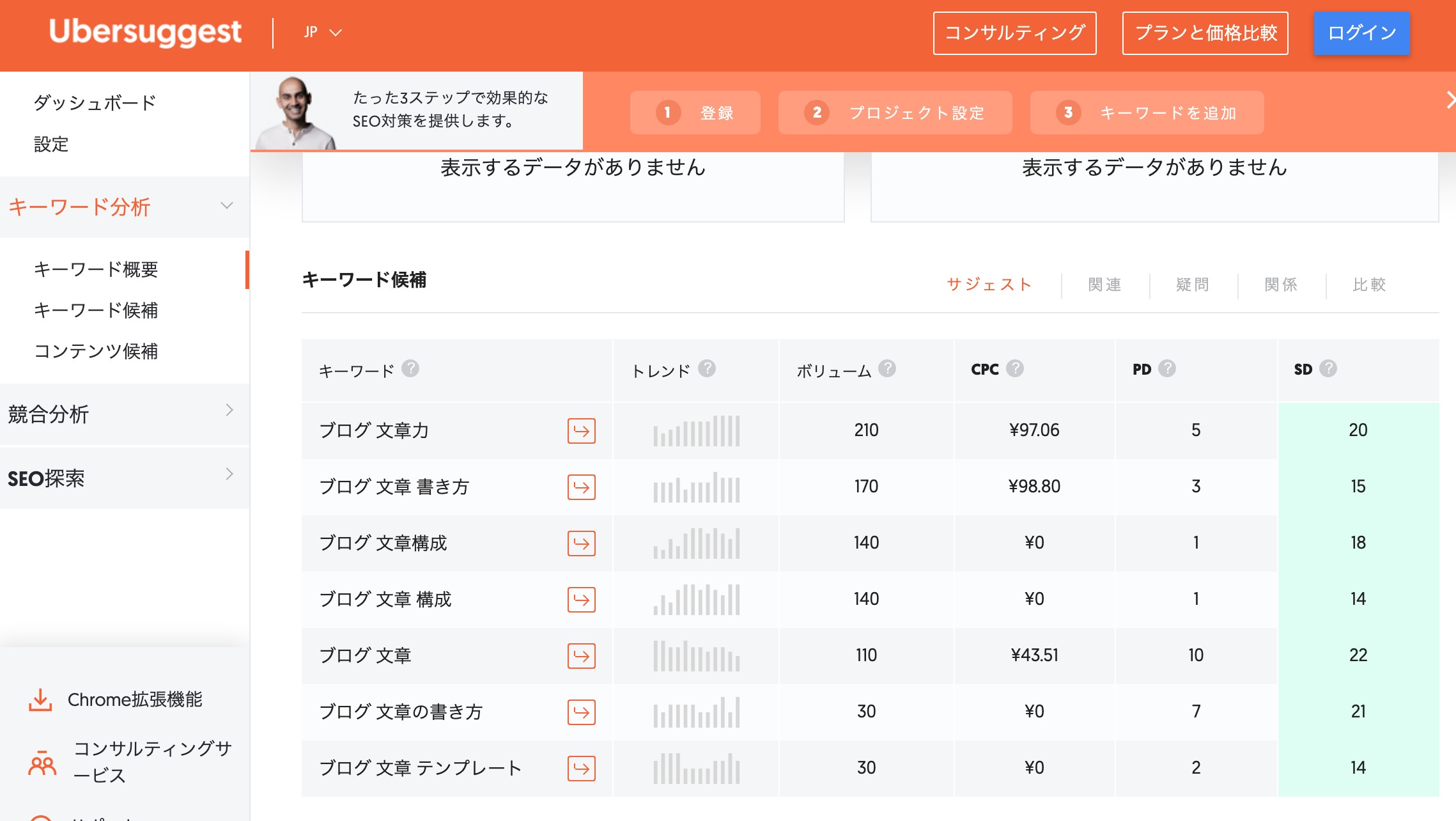Click the ログイン button
The height and width of the screenshot is (821, 1456).
pyautogui.click(x=1361, y=33)
